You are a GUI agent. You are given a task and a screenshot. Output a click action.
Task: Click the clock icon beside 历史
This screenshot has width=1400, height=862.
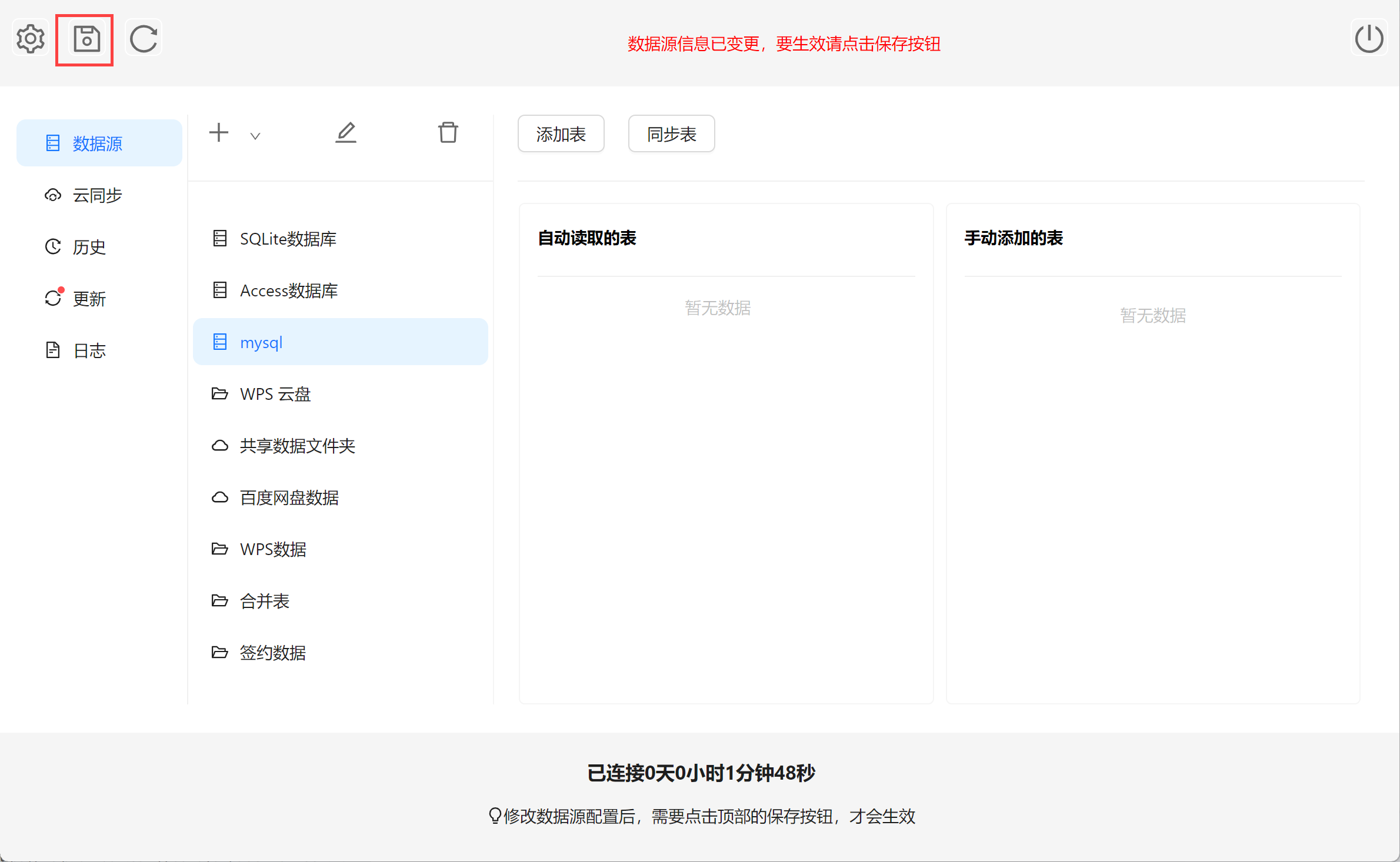(x=53, y=246)
